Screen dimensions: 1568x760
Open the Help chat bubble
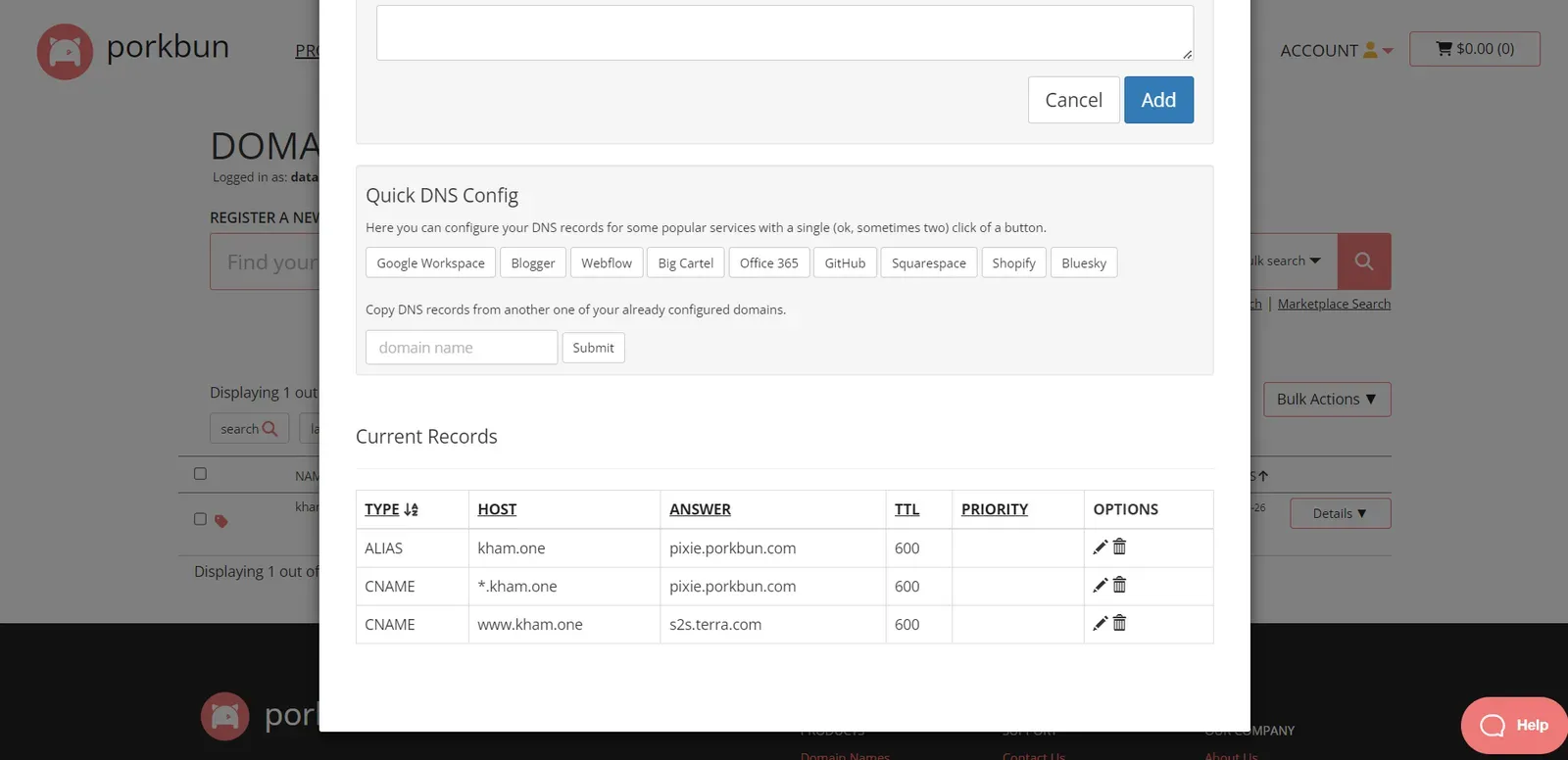(1514, 725)
